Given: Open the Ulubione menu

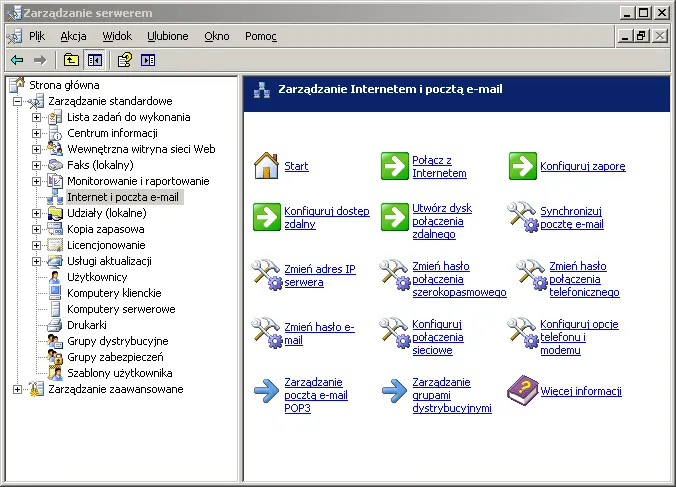Looking at the screenshot, I should [x=168, y=36].
